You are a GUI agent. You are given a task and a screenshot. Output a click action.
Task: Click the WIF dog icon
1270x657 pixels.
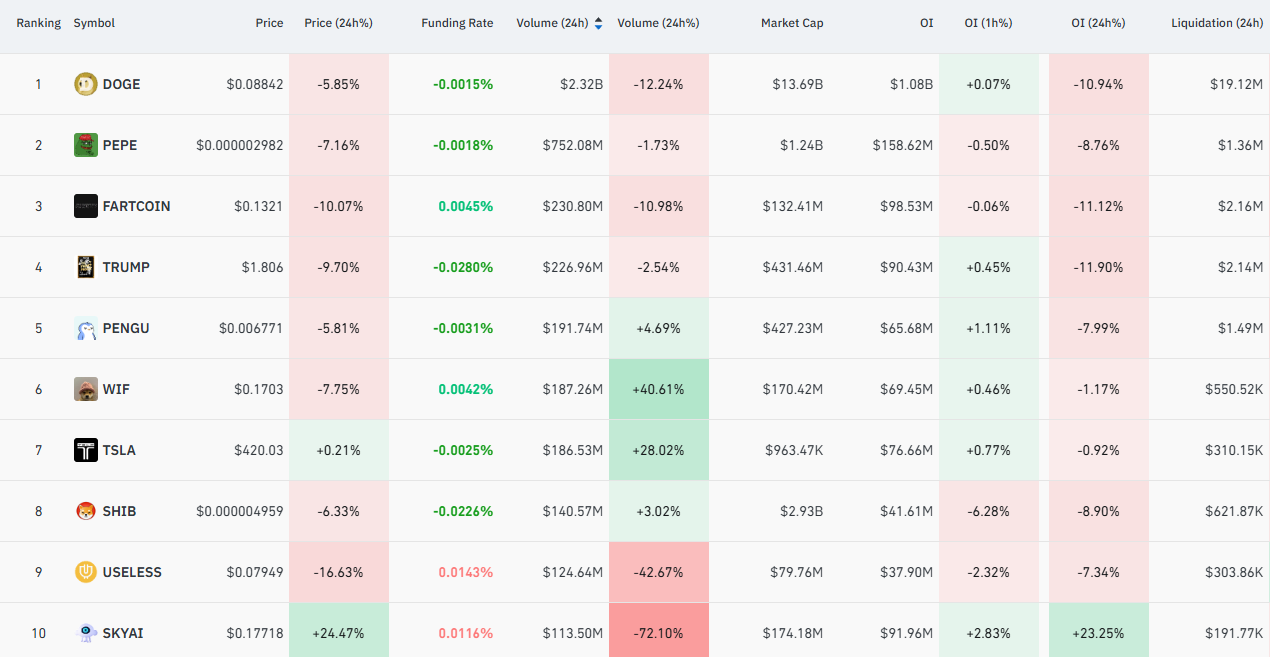pyautogui.click(x=86, y=389)
